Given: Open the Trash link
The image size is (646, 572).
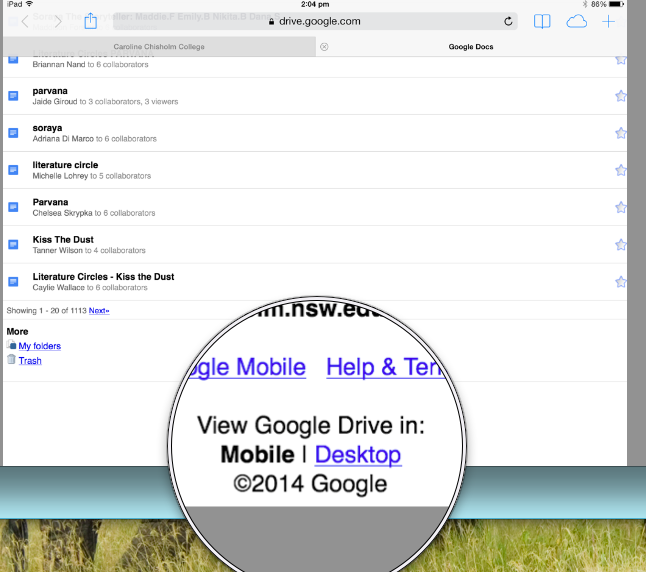Looking at the screenshot, I should [x=30, y=361].
